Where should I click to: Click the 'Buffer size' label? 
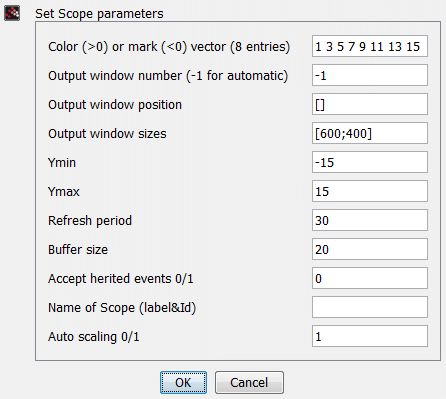pyautogui.click(x=78, y=250)
